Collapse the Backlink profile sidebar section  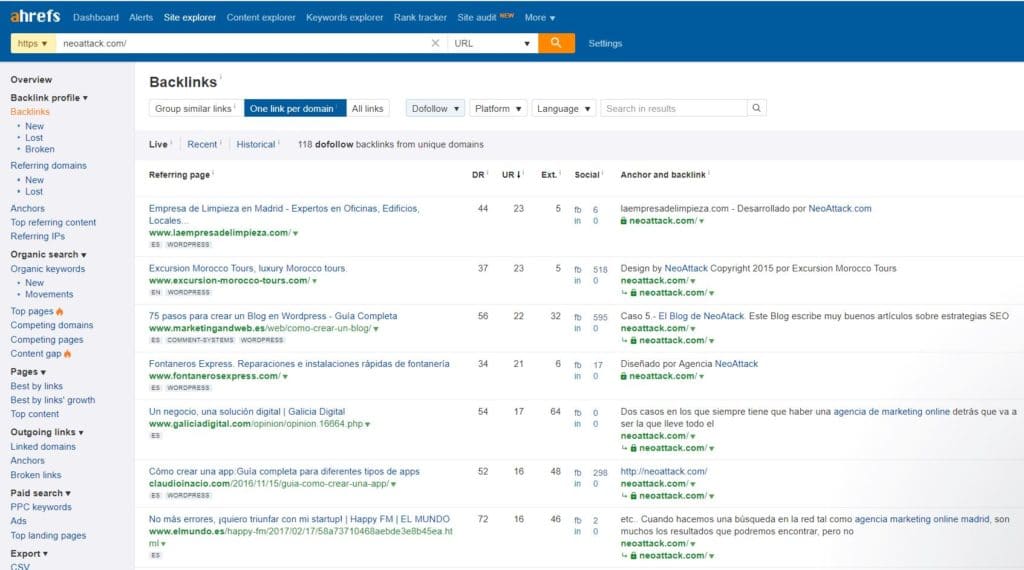pos(49,97)
